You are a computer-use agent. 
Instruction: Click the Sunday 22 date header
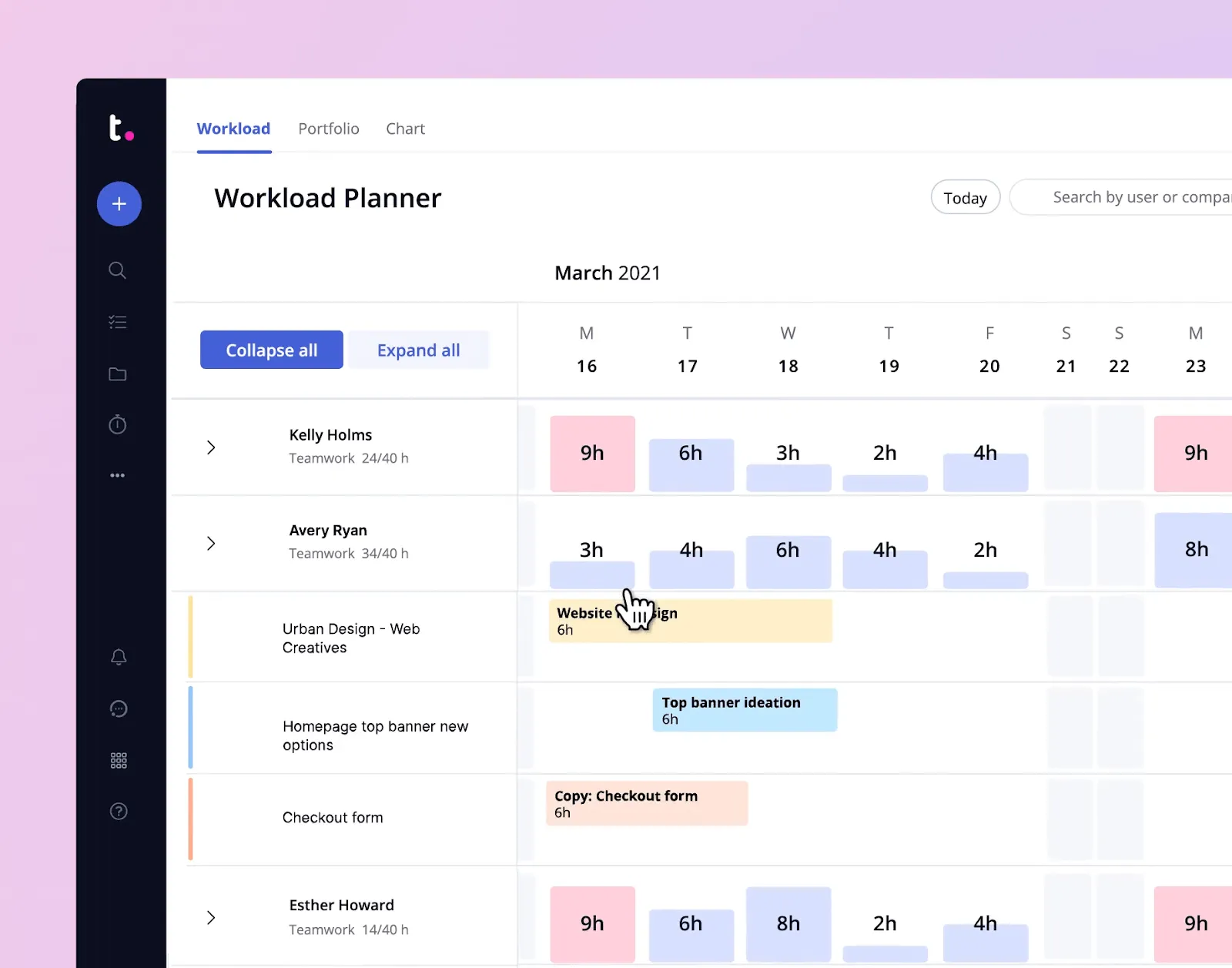[1120, 350]
